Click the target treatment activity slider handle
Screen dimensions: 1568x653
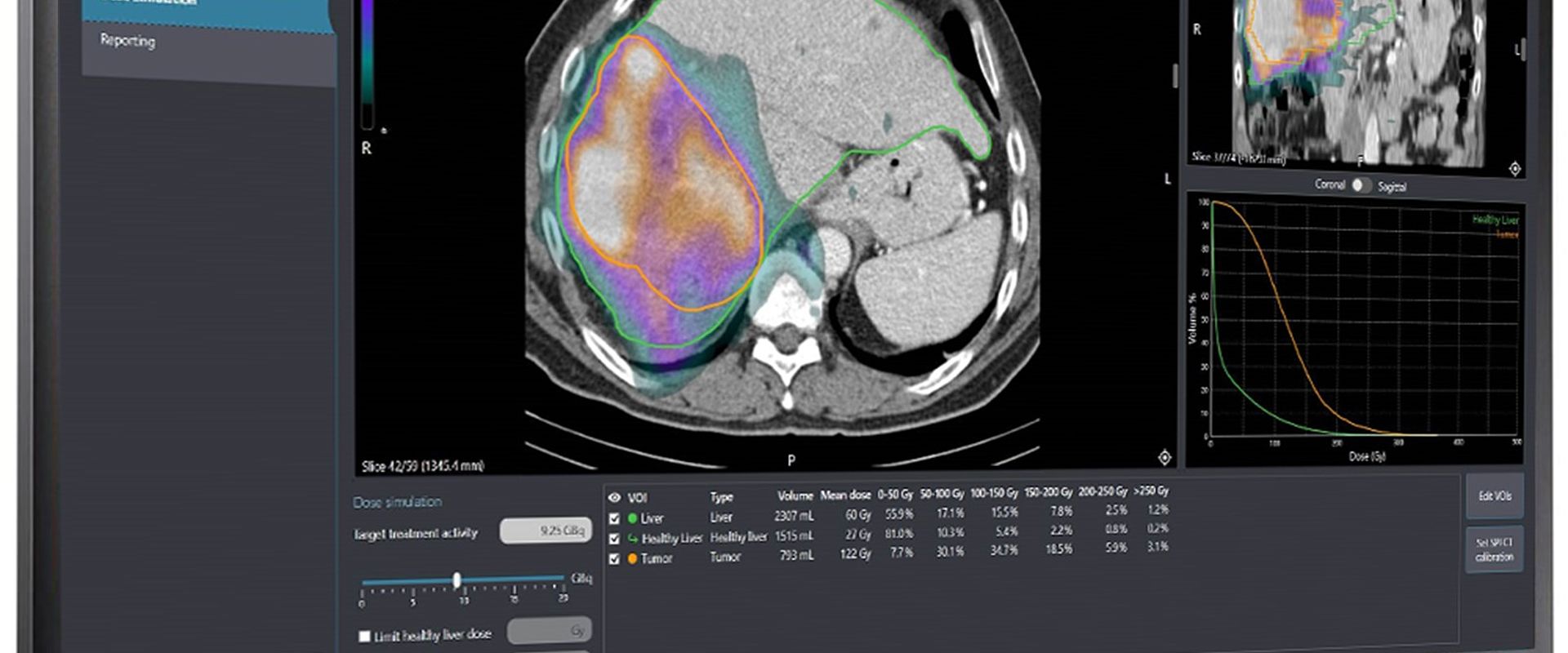457,580
